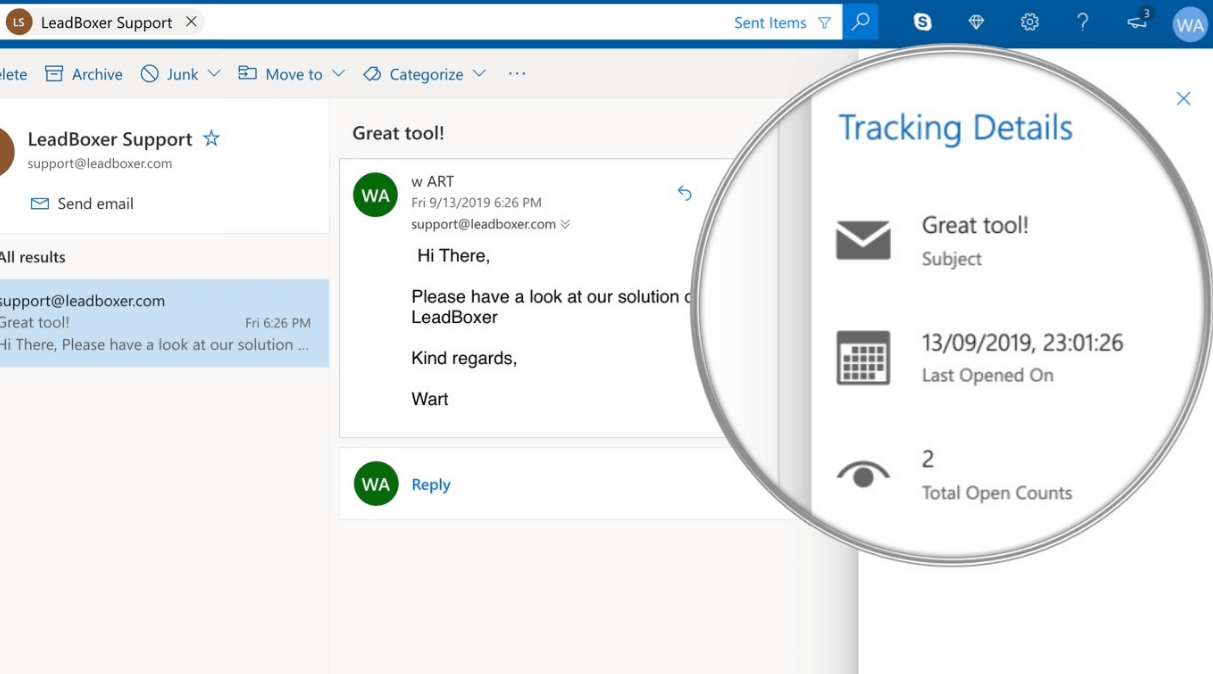Image resolution: width=1213 pixels, height=674 pixels.
Task: Close the Tracking Details panel
Action: pyautogui.click(x=1184, y=98)
